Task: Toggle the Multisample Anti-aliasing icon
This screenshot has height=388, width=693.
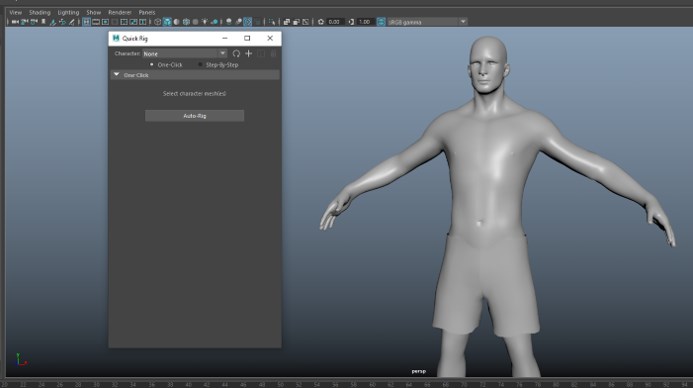Action: (x=248, y=22)
